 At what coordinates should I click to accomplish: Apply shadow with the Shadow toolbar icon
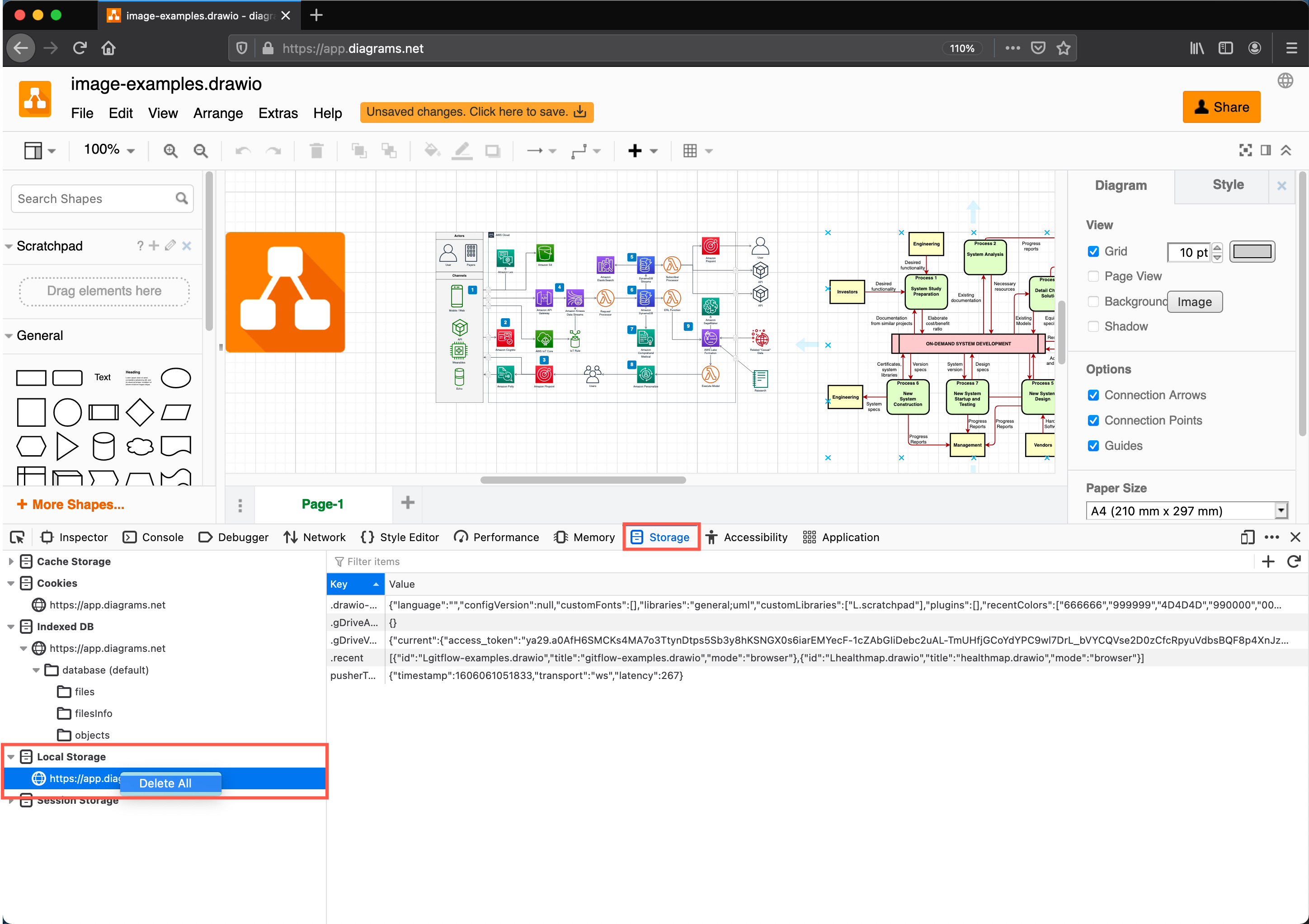492,151
